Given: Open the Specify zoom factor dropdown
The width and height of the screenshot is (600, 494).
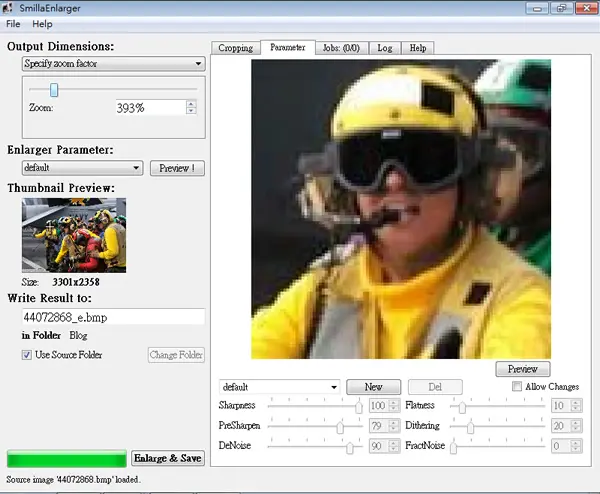Looking at the screenshot, I should (x=114, y=64).
